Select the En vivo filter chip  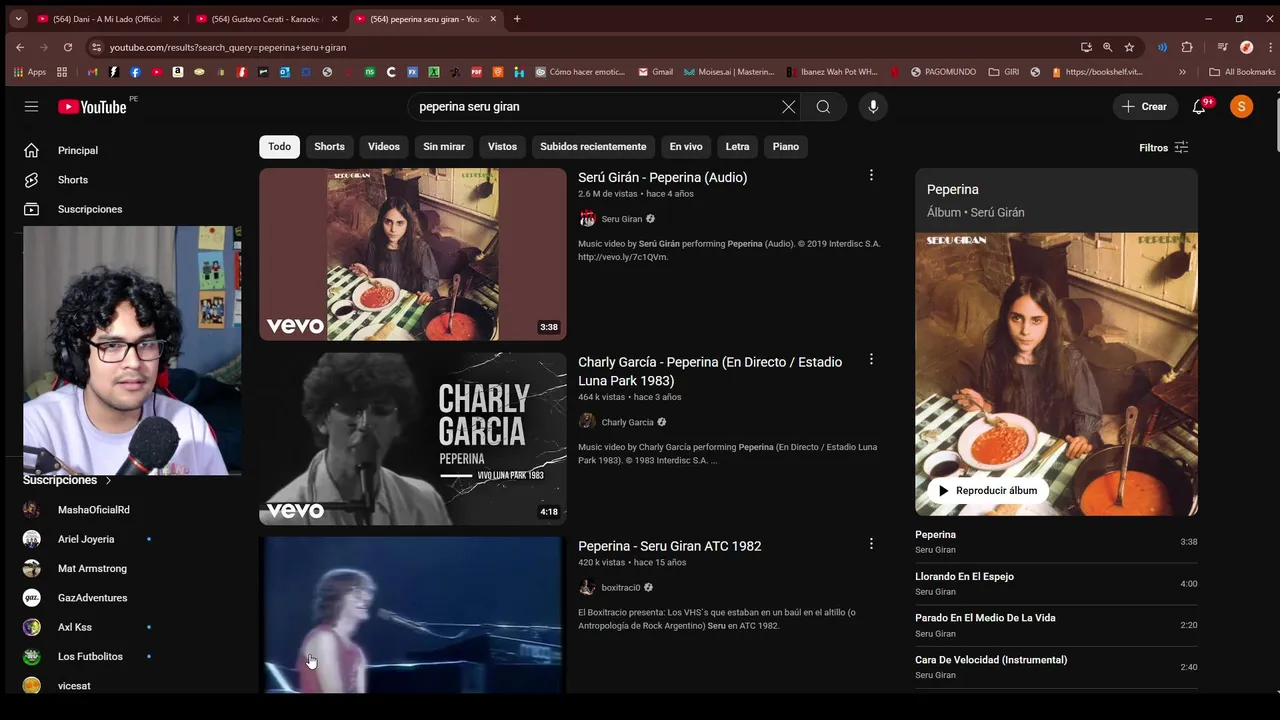(686, 147)
